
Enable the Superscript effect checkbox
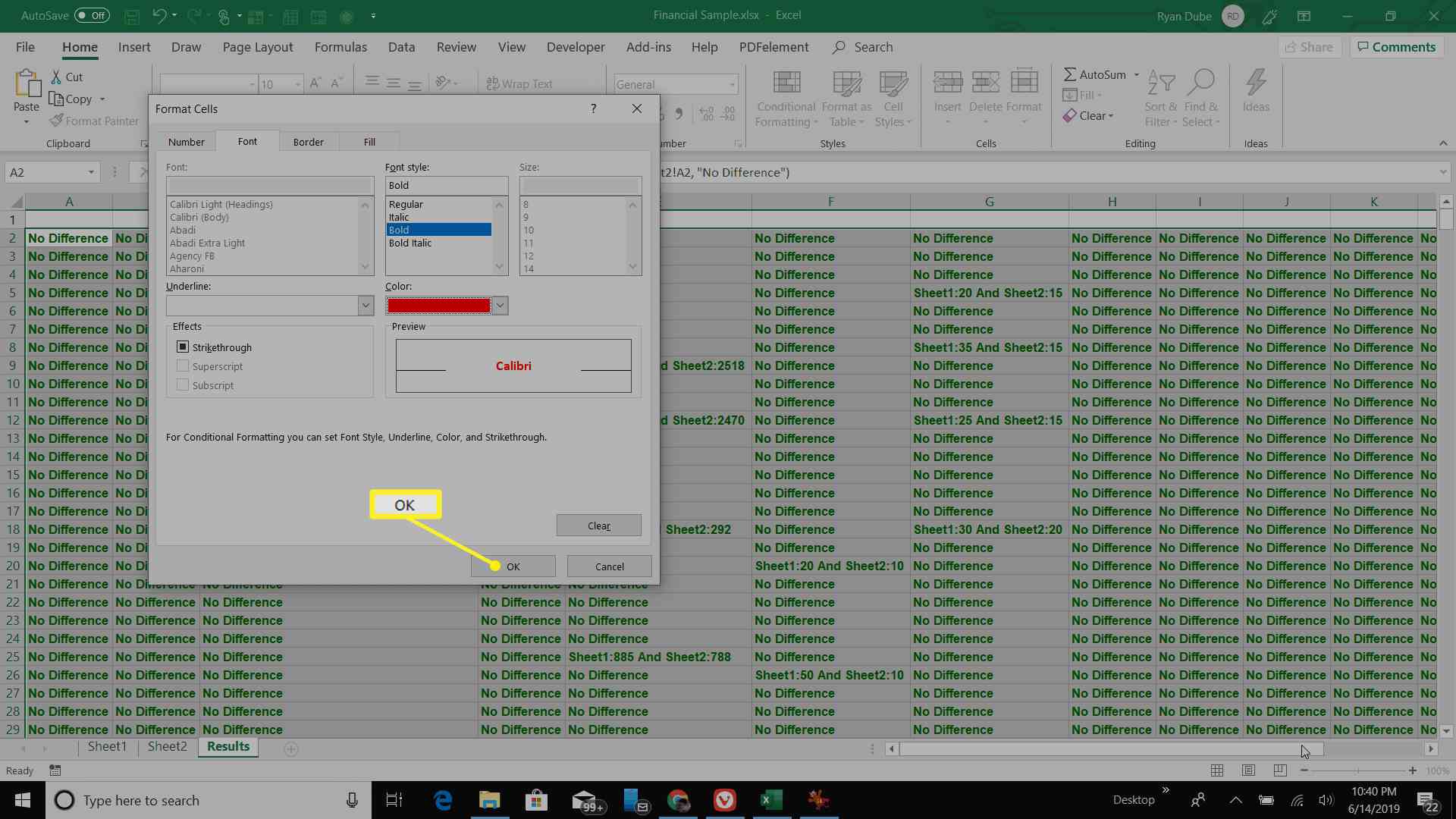(x=182, y=366)
